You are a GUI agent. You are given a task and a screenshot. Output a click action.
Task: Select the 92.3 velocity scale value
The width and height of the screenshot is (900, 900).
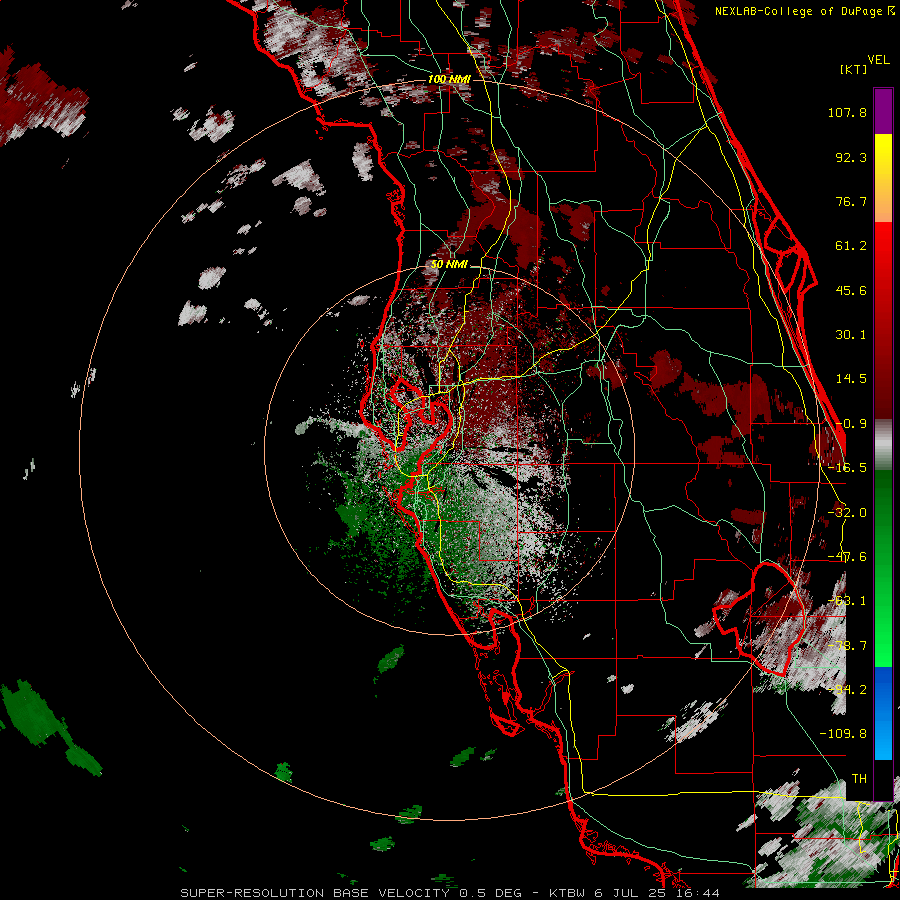851,157
